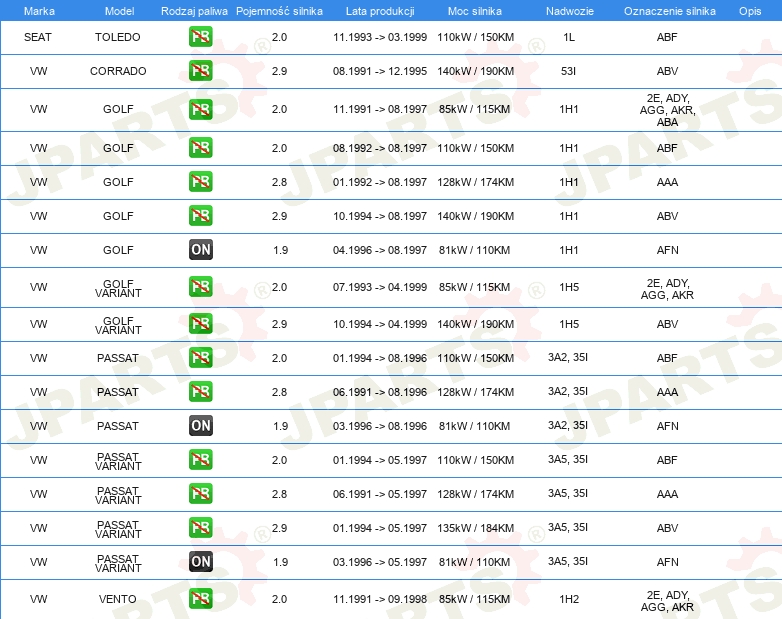Click the petrol icon in the VW CORRADO row
The height and width of the screenshot is (619, 782).
(x=200, y=71)
